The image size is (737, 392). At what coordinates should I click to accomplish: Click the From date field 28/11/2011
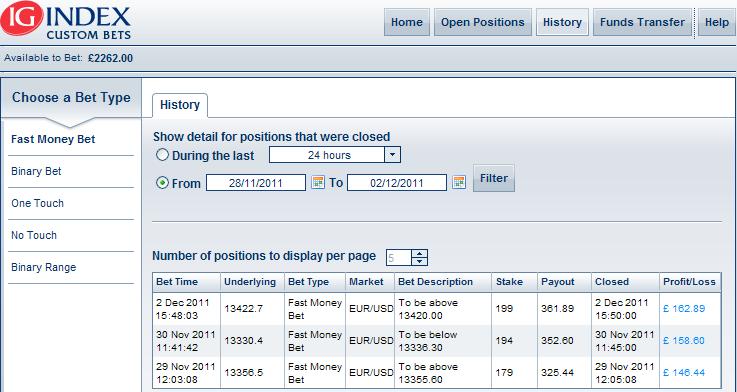coord(256,183)
